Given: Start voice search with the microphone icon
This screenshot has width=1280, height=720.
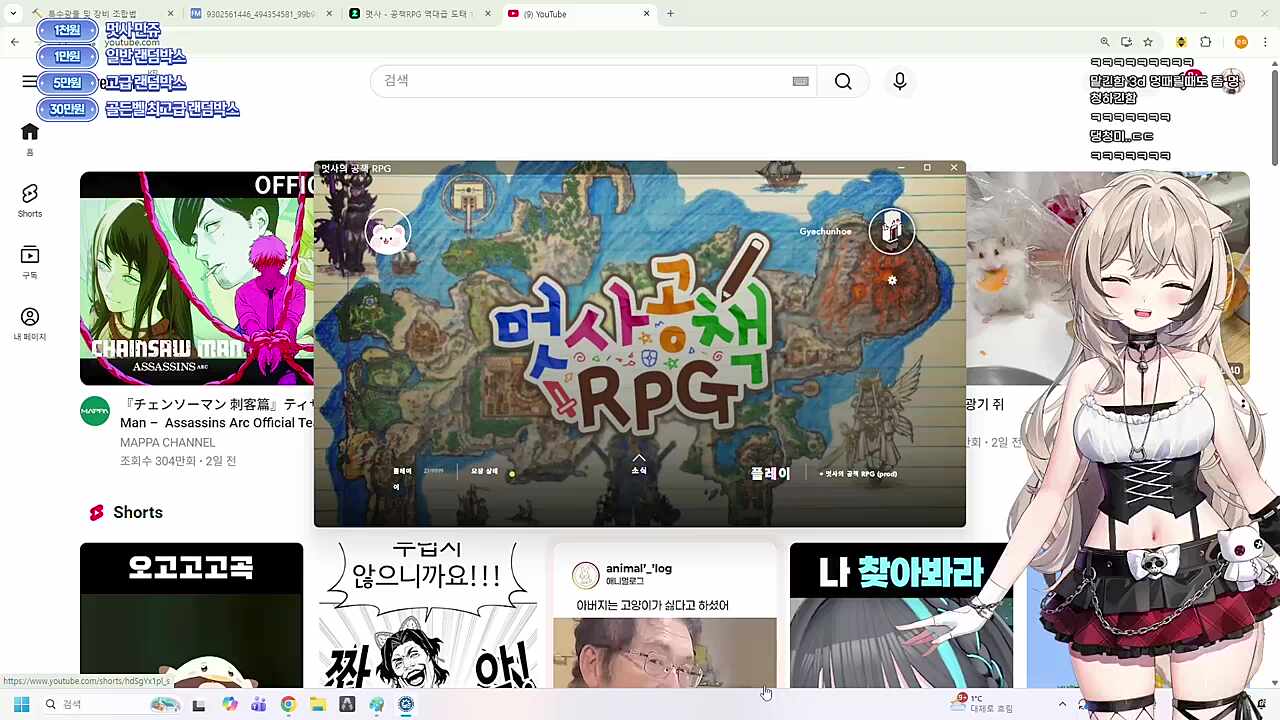Looking at the screenshot, I should point(899,81).
